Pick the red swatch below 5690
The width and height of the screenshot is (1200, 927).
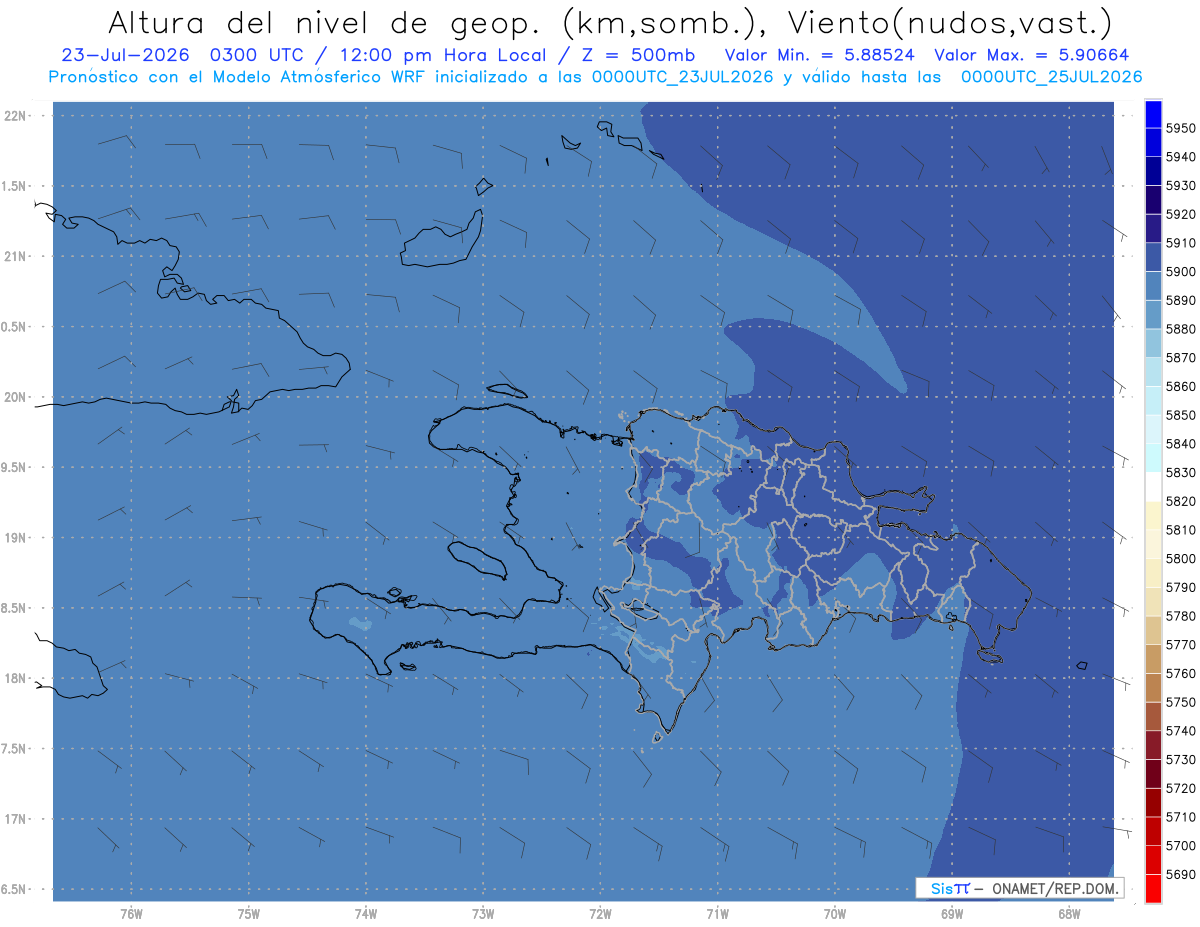(1153, 888)
